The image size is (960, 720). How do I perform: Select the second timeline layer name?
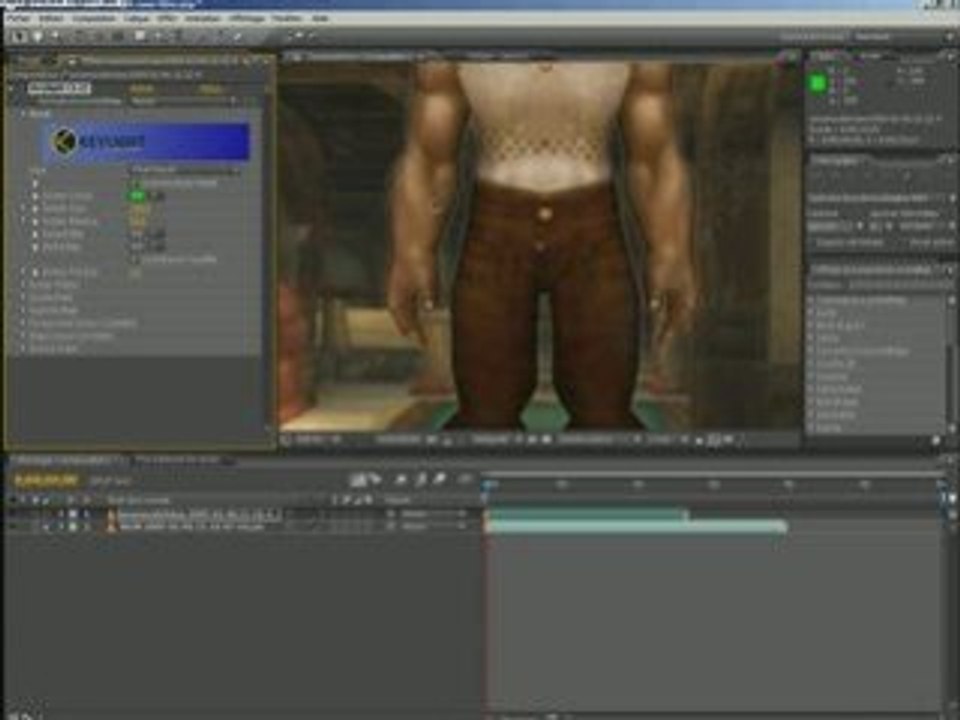tap(192, 526)
